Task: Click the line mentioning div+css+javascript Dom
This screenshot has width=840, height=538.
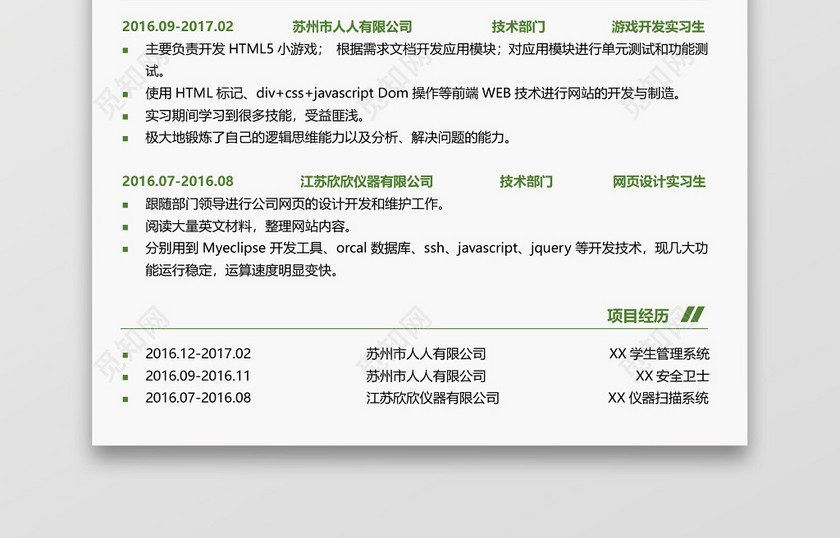Action: [x=413, y=93]
